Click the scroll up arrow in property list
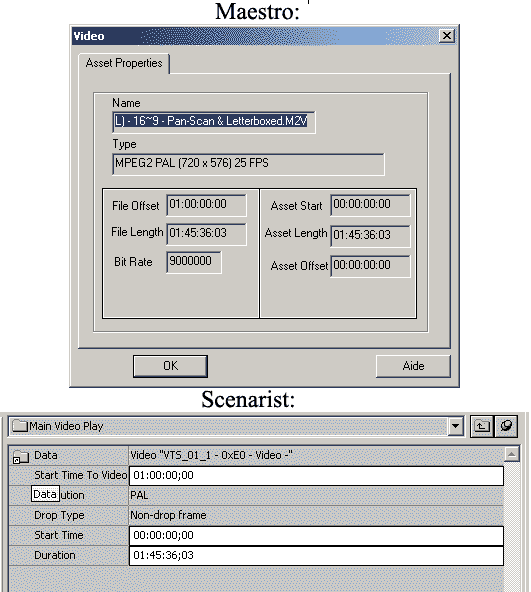The width and height of the screenshot is (531, 592). click(x=511, y=454)
